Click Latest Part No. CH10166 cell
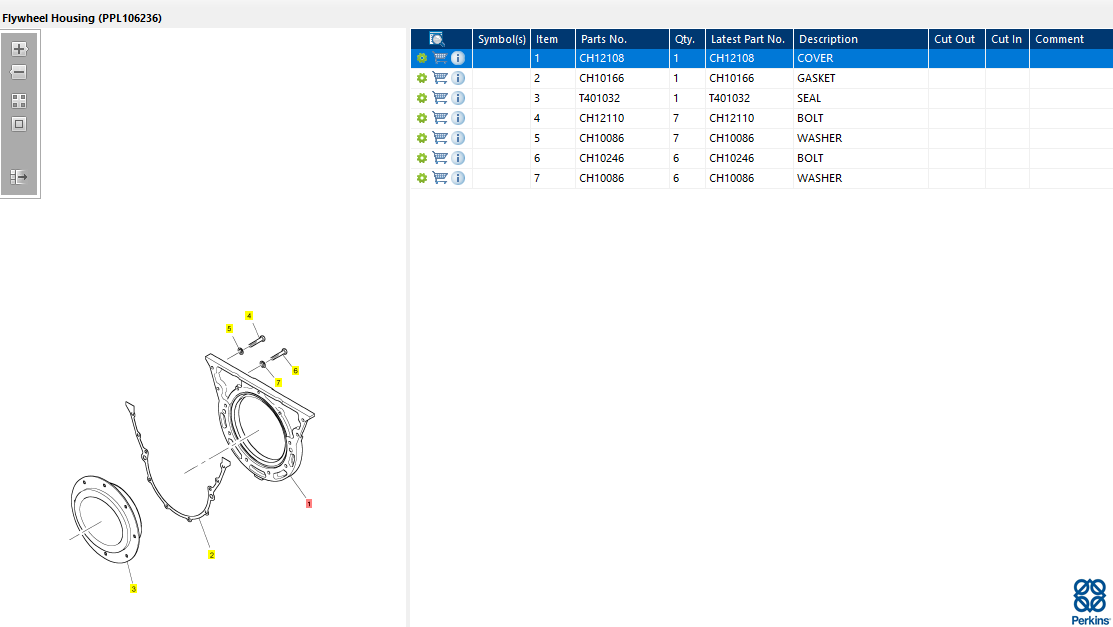 click(749, 78)
